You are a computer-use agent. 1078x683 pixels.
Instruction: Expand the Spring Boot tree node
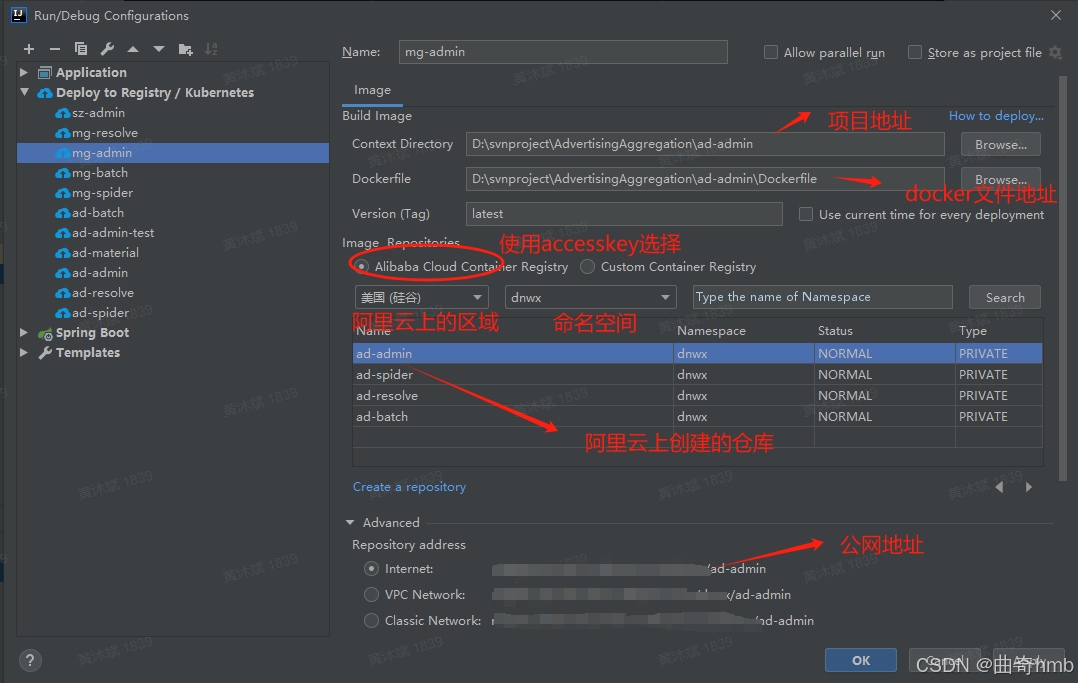[24, 332]
